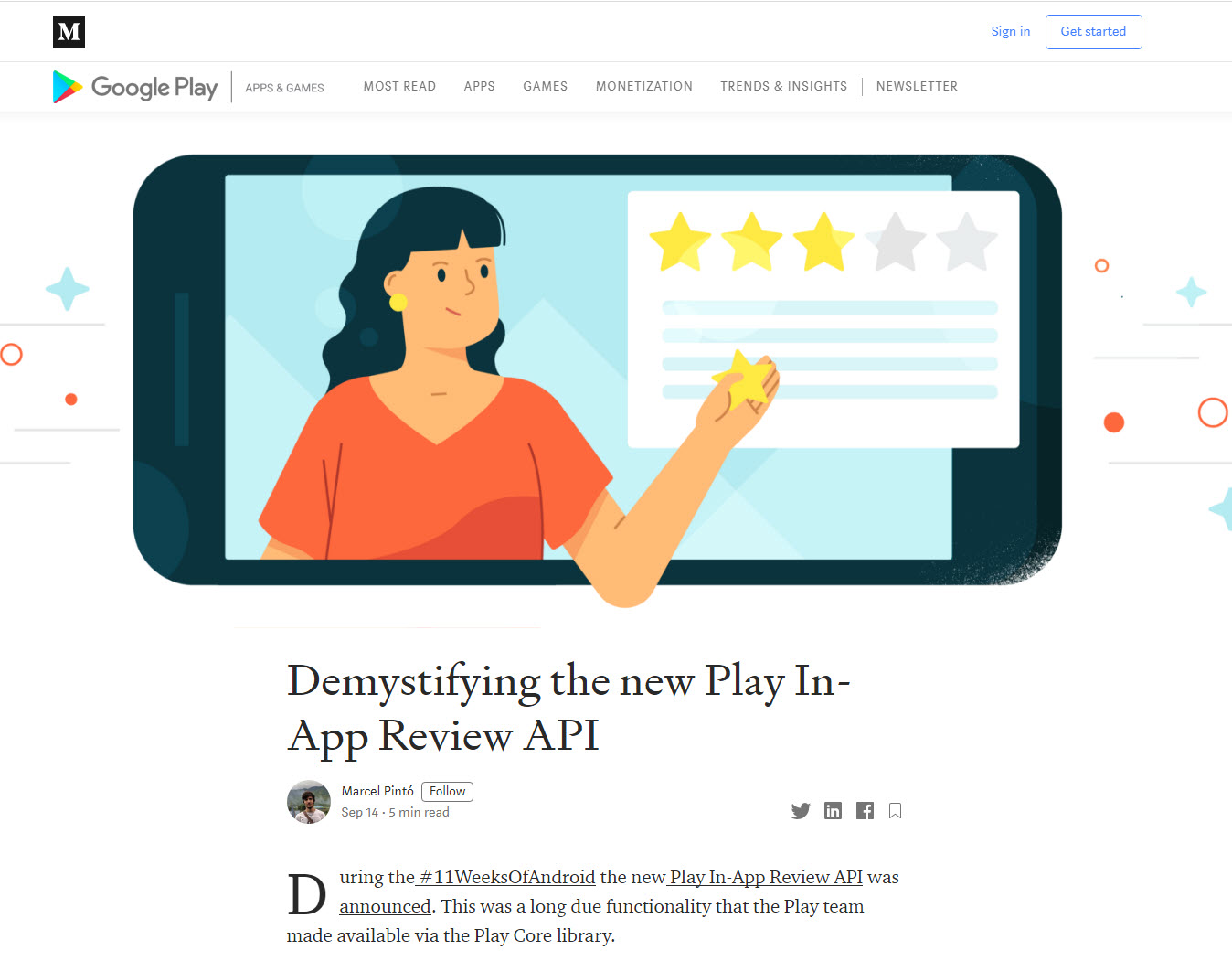Select the Monetization menu item
Screen dimensions: 1232x961
click(644, 86)
